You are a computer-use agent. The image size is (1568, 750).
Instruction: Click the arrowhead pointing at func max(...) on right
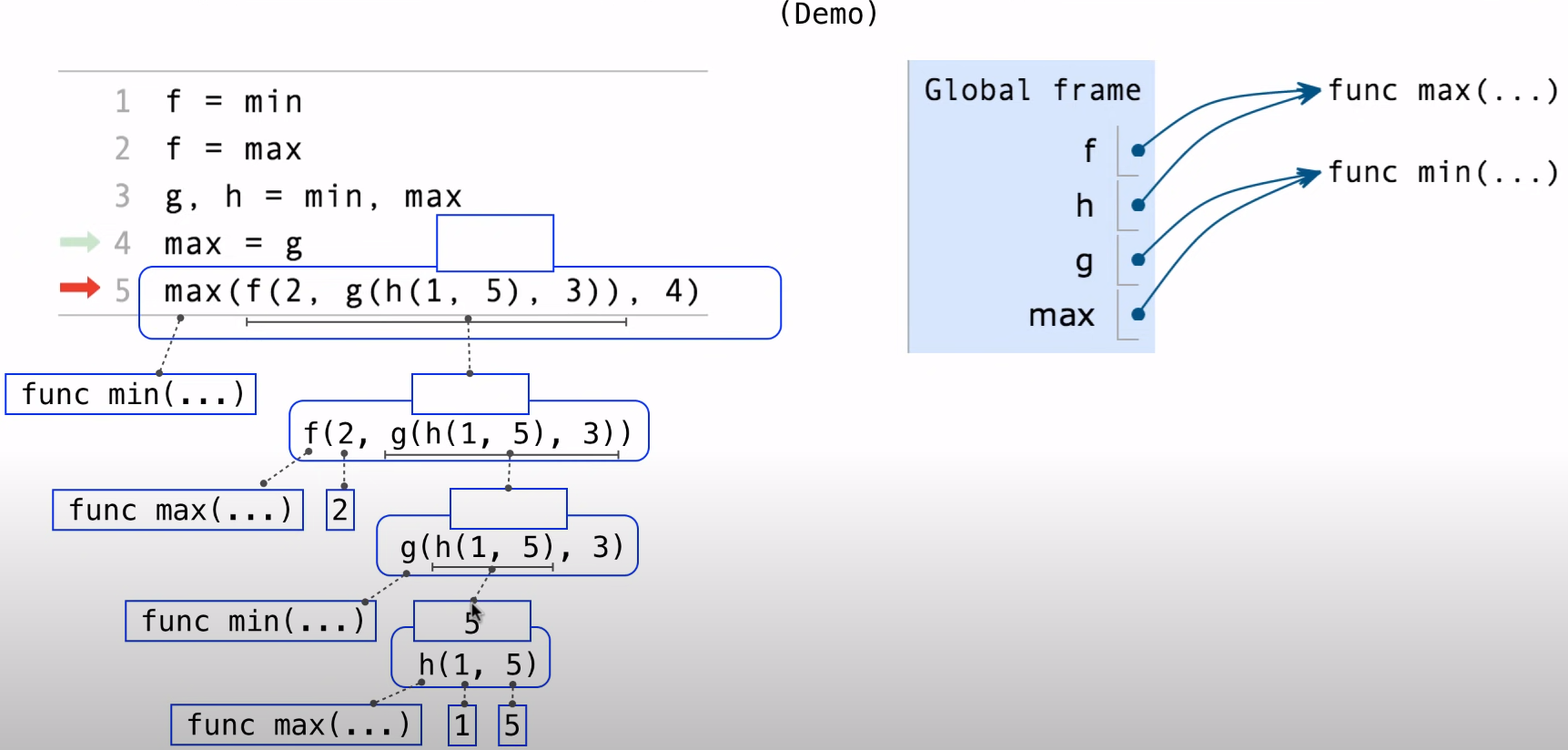(1310, 90)
